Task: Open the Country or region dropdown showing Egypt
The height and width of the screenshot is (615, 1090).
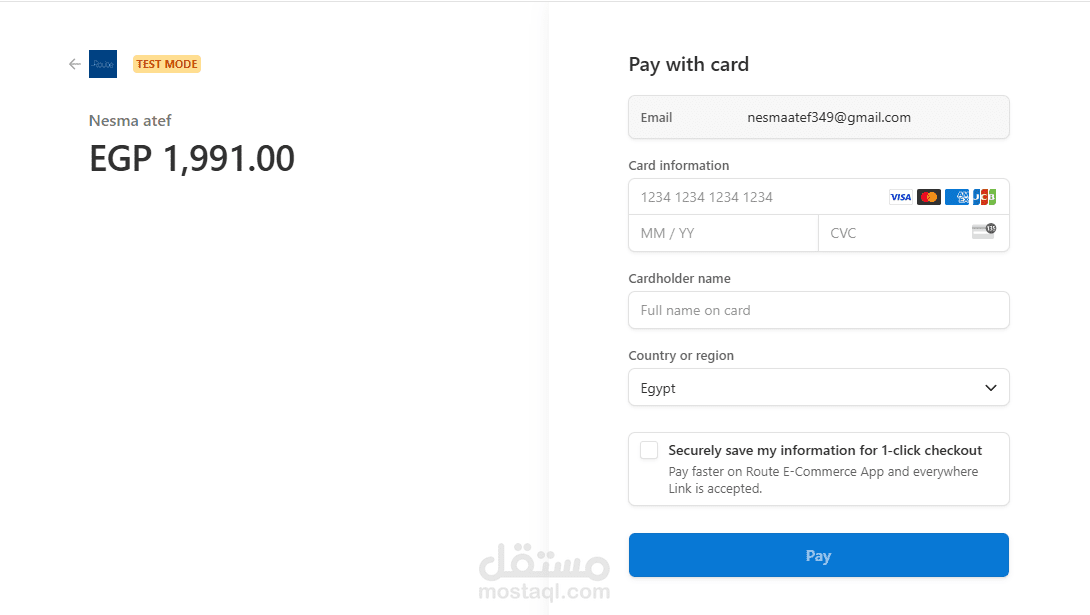Action: [x=819, y=388]
